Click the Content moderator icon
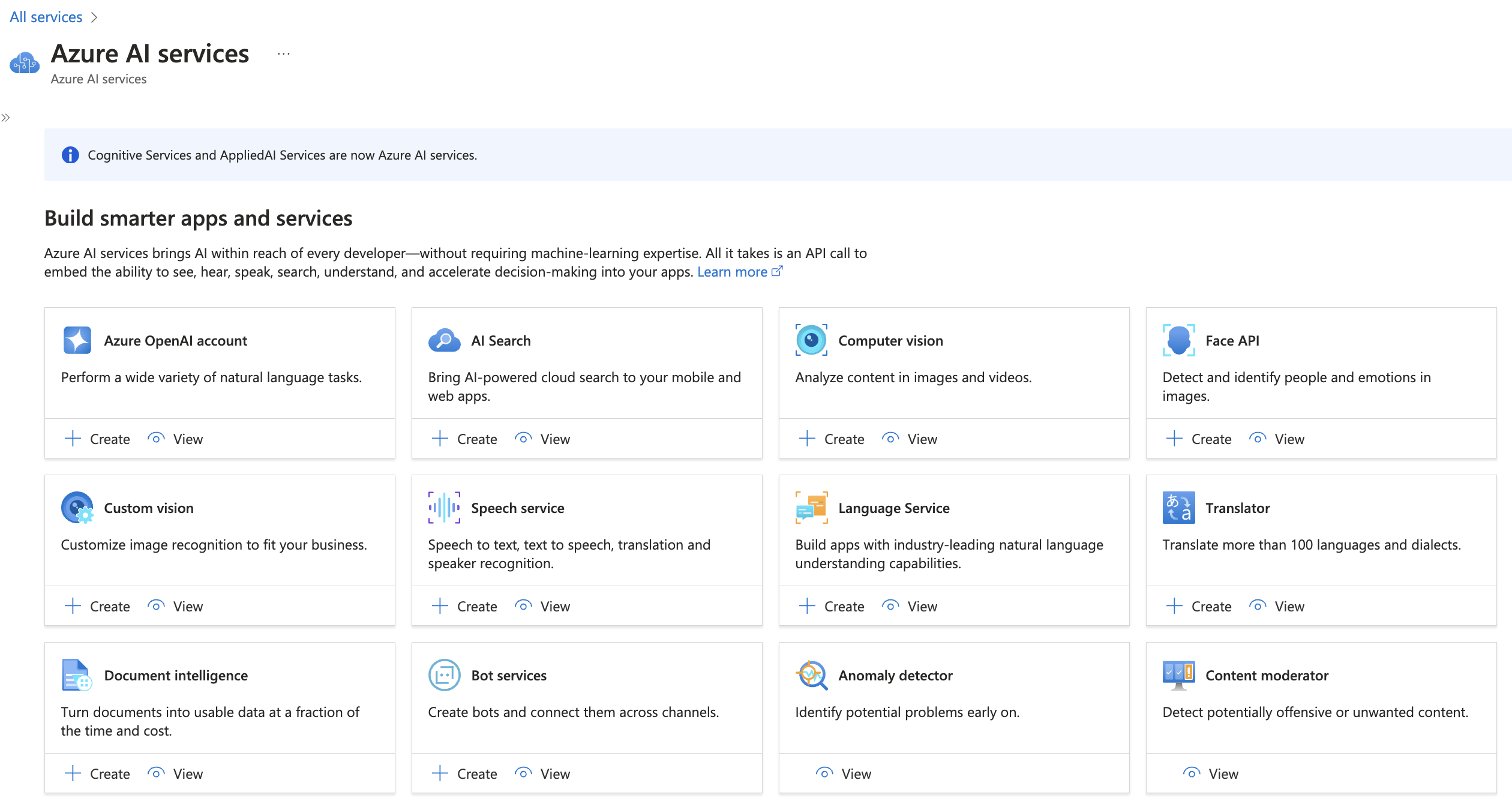Image resolution: width=1512 pixels, height=804 pixels. 1179,675
